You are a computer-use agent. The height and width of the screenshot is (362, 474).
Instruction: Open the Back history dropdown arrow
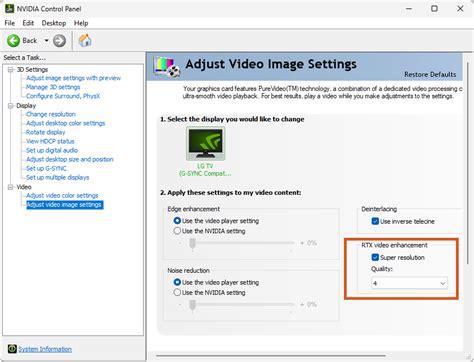point(46,41)
